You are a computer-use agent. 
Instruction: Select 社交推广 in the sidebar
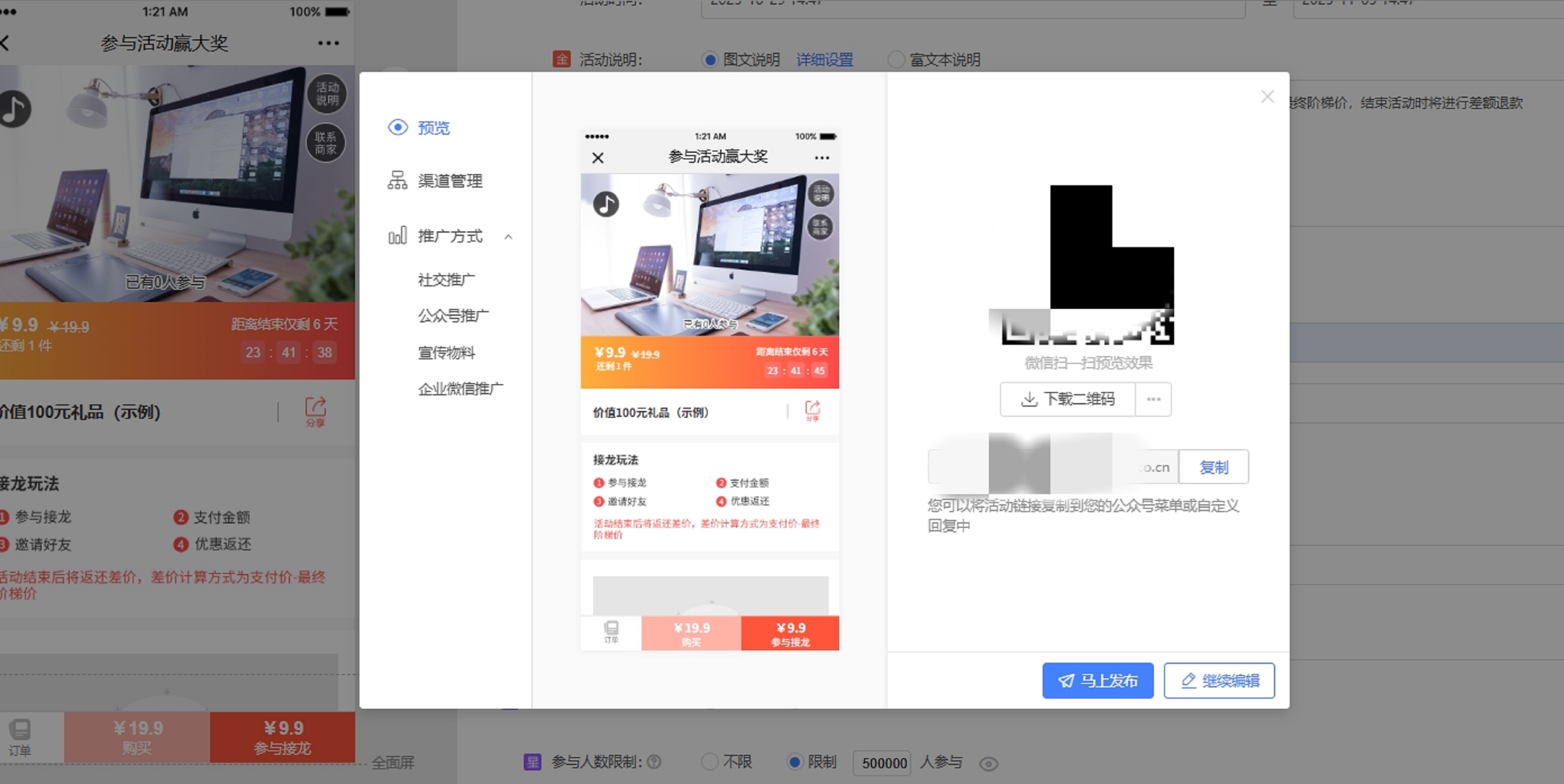(x=446, y=280)
